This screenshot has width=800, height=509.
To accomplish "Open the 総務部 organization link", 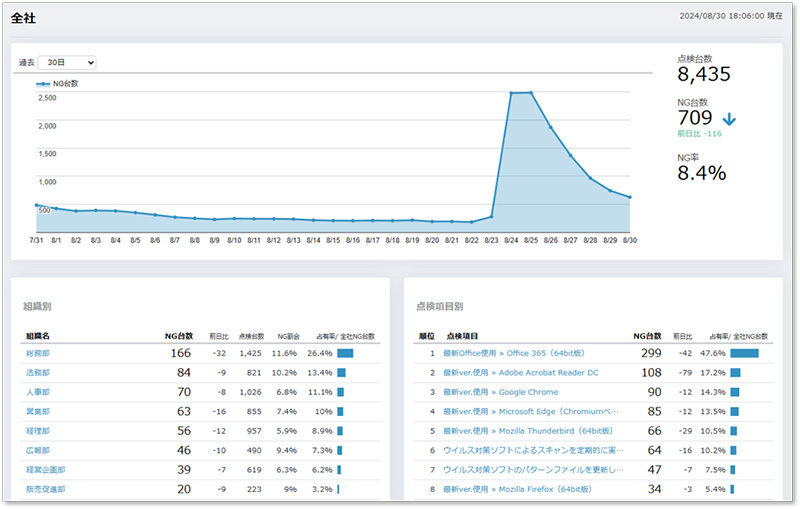I will tap(38, 353).
